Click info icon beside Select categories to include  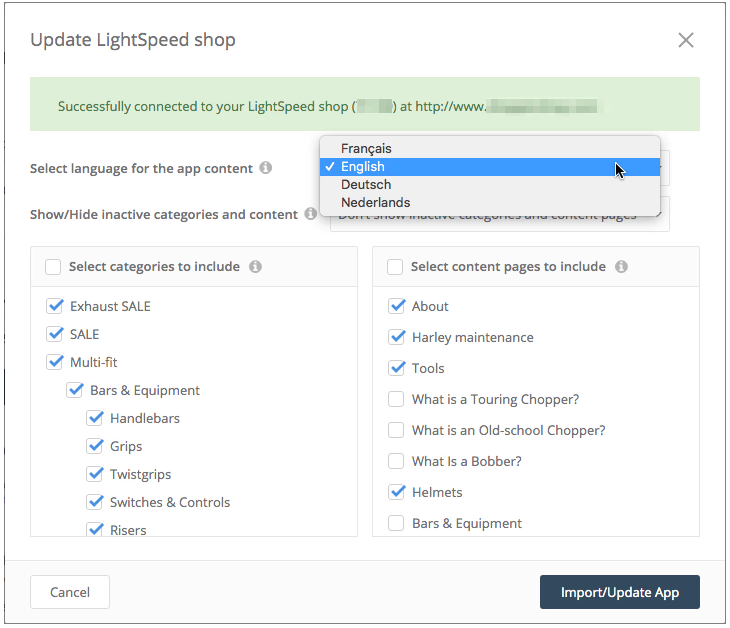256,267
